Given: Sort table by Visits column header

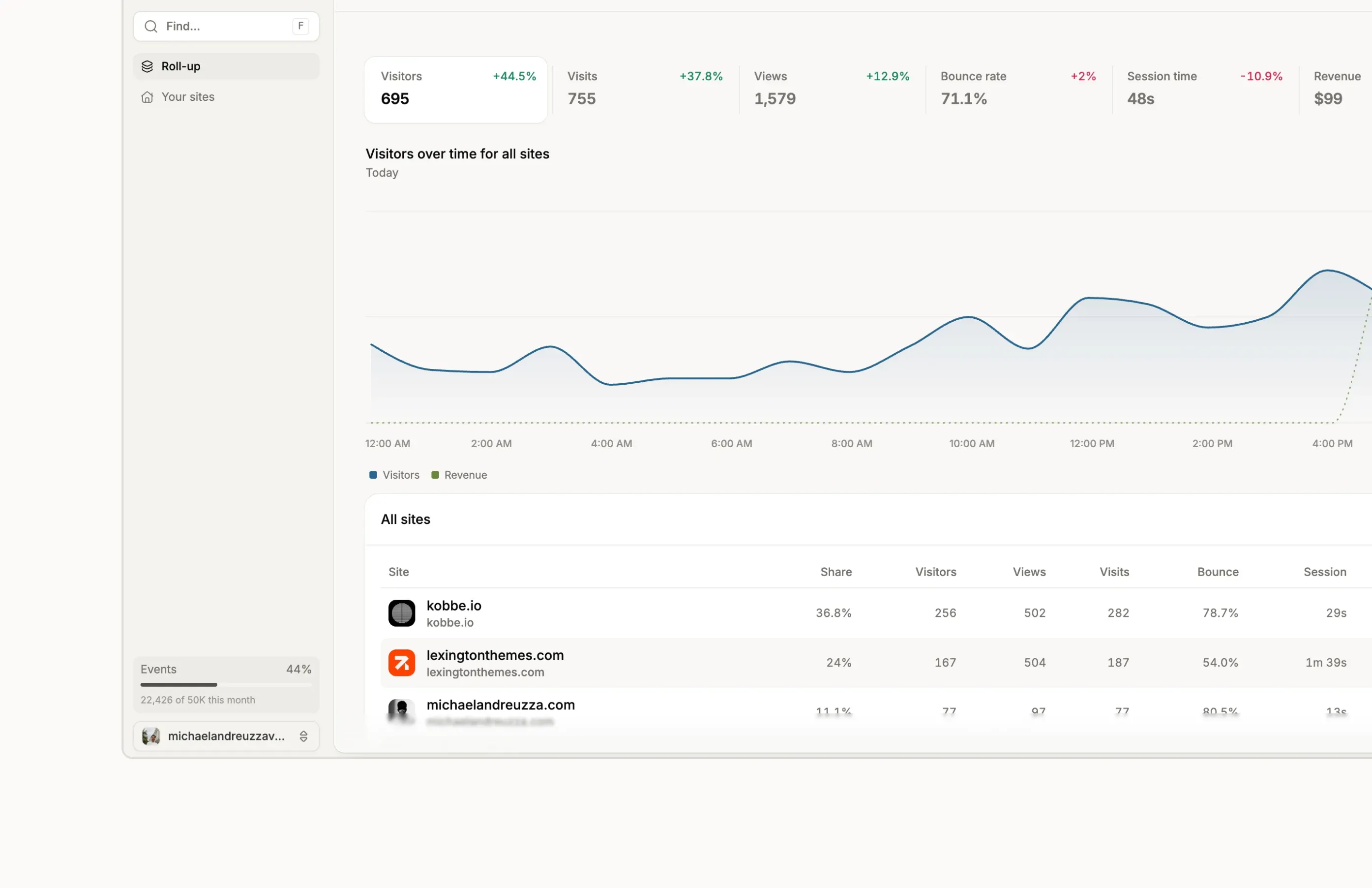Looking at the screenshot, I should [x=1114, y=572].
